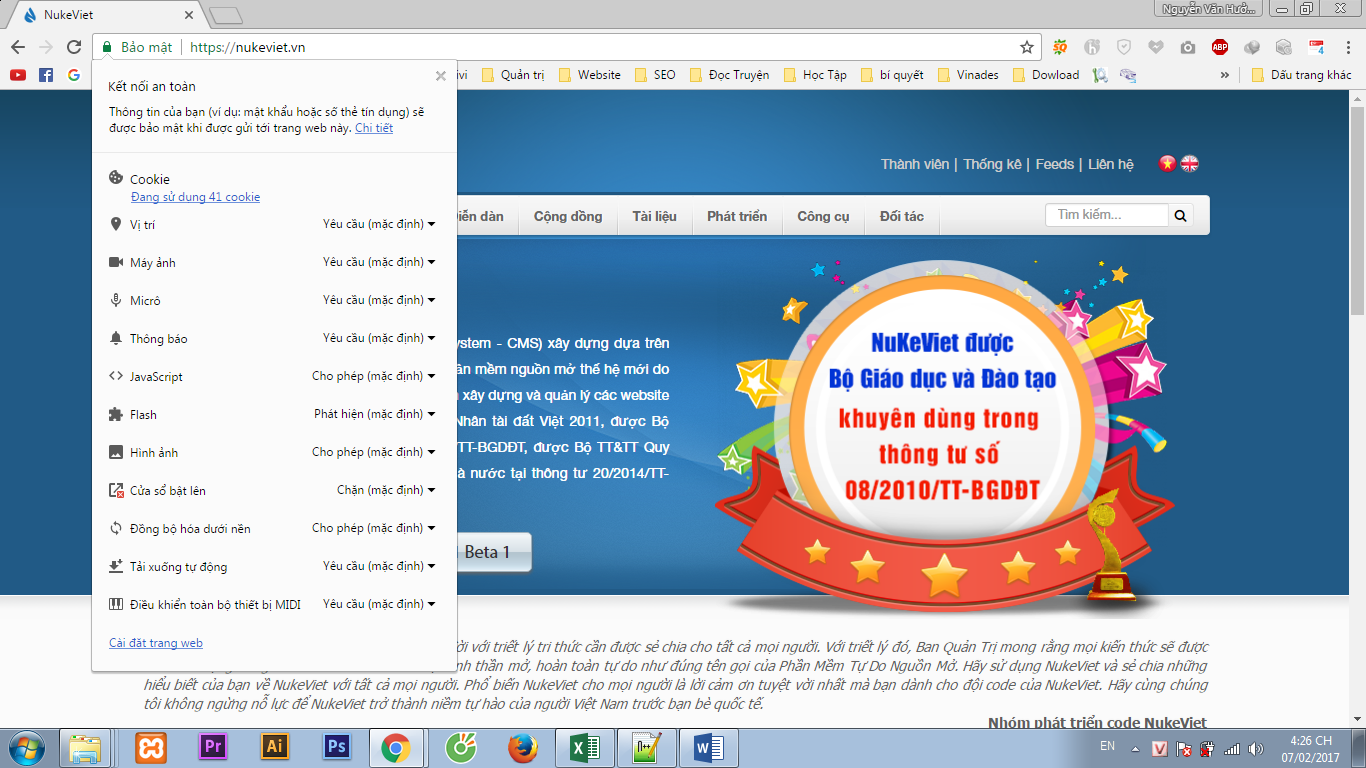The width and height of the screenshot is (1366, 768).
Task: Open the SEO bookmarks folder
Action: [656, 75]
